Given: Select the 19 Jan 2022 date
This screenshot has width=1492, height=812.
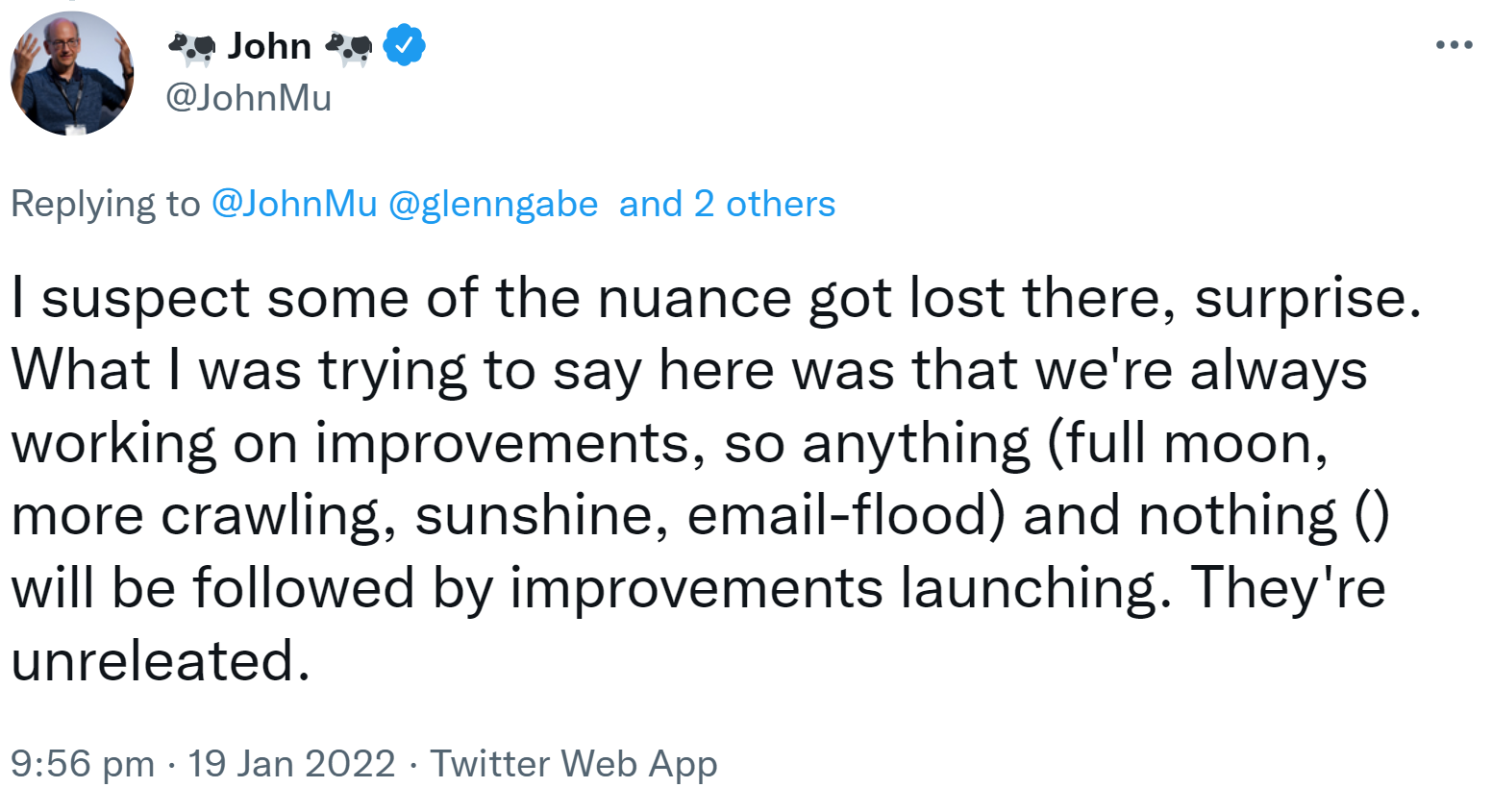Looking at the screenshot, I should pos(291,764).
